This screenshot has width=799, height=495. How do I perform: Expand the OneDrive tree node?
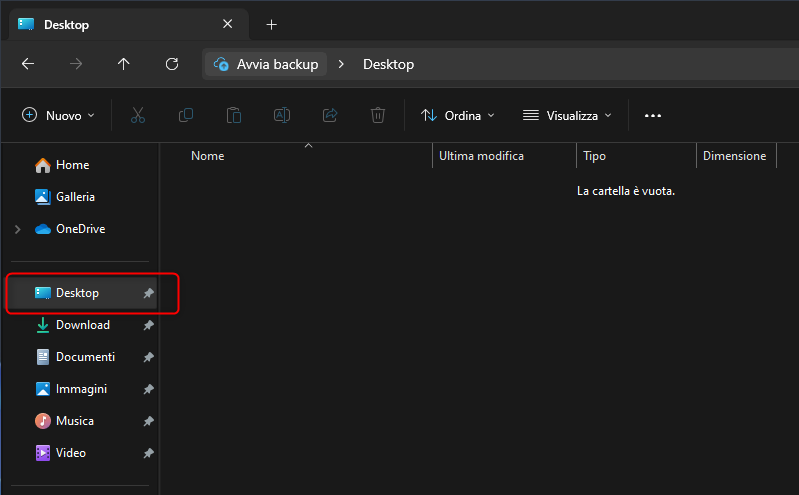(17, 229)
